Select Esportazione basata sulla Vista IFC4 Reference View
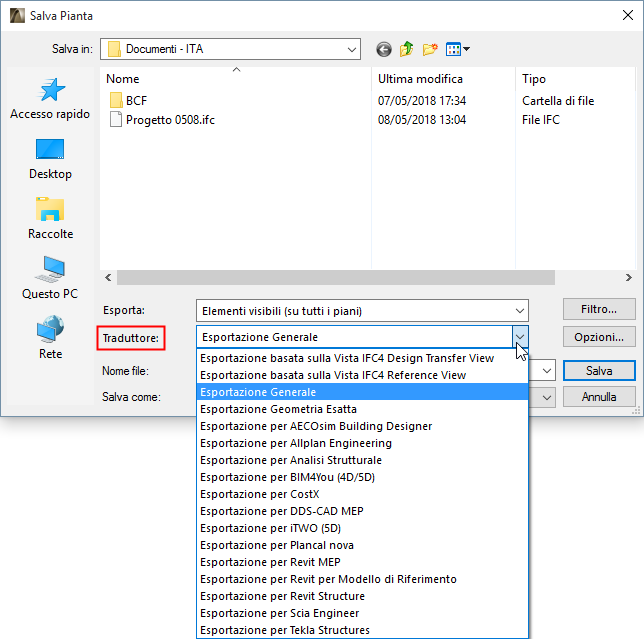Viewport: 644px width, 639px height. coord(362,375)
